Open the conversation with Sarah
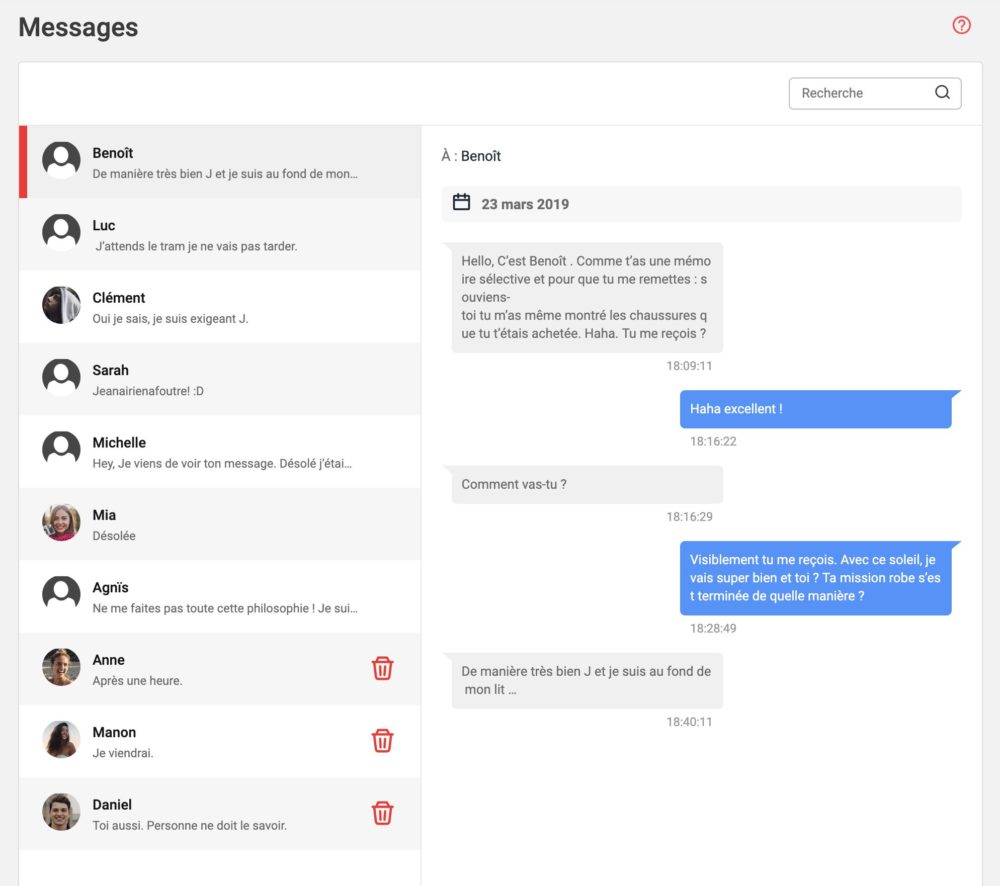Image resolution: width=1000 pixels, height=886 pixels. coord(220,379)
